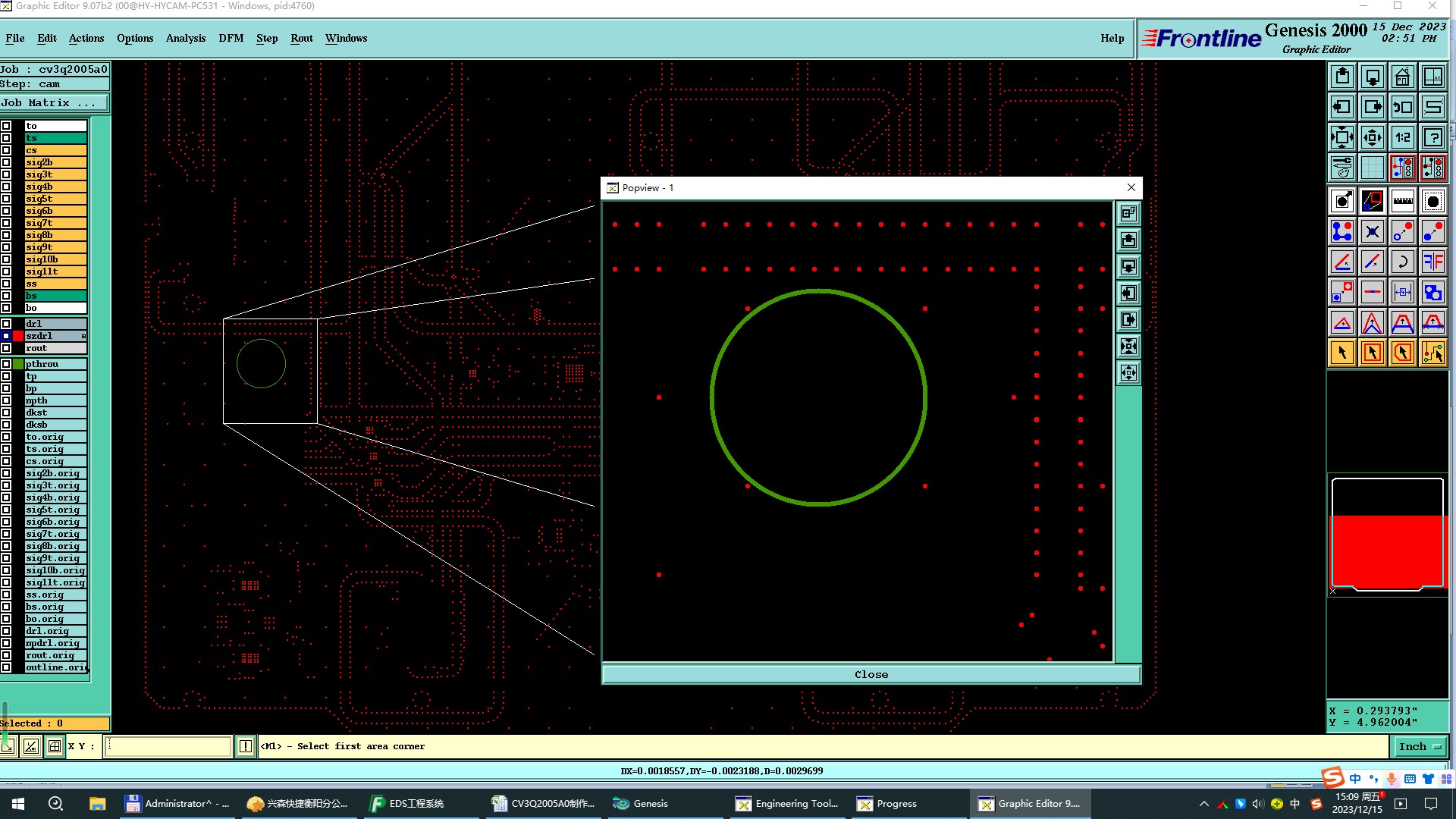Select the net selection pointer tool
The height and width of the screenshot is (819, 1456).
pos(1432,353)
